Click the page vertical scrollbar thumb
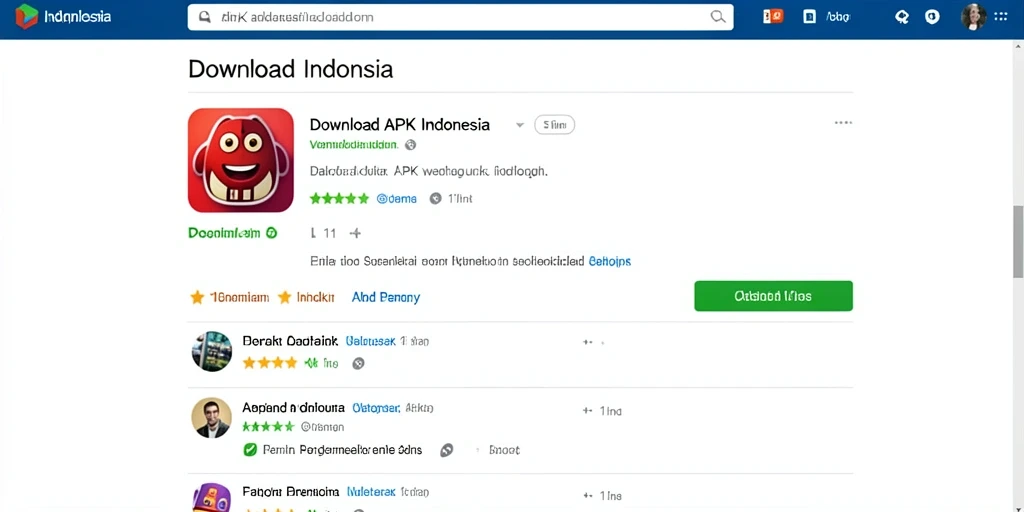 click(1018, 241)
